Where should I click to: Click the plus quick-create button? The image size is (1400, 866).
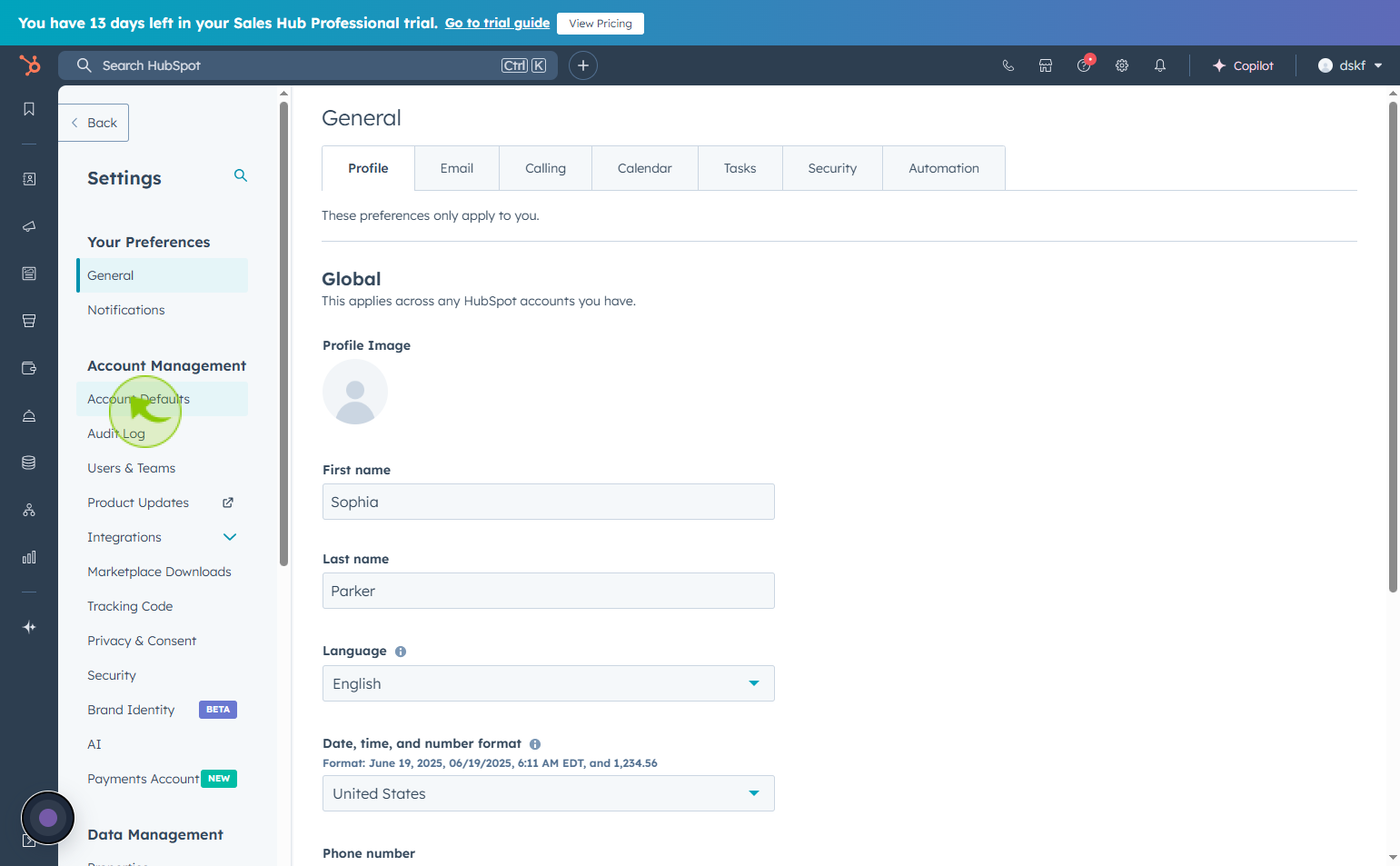click(583, 65)
